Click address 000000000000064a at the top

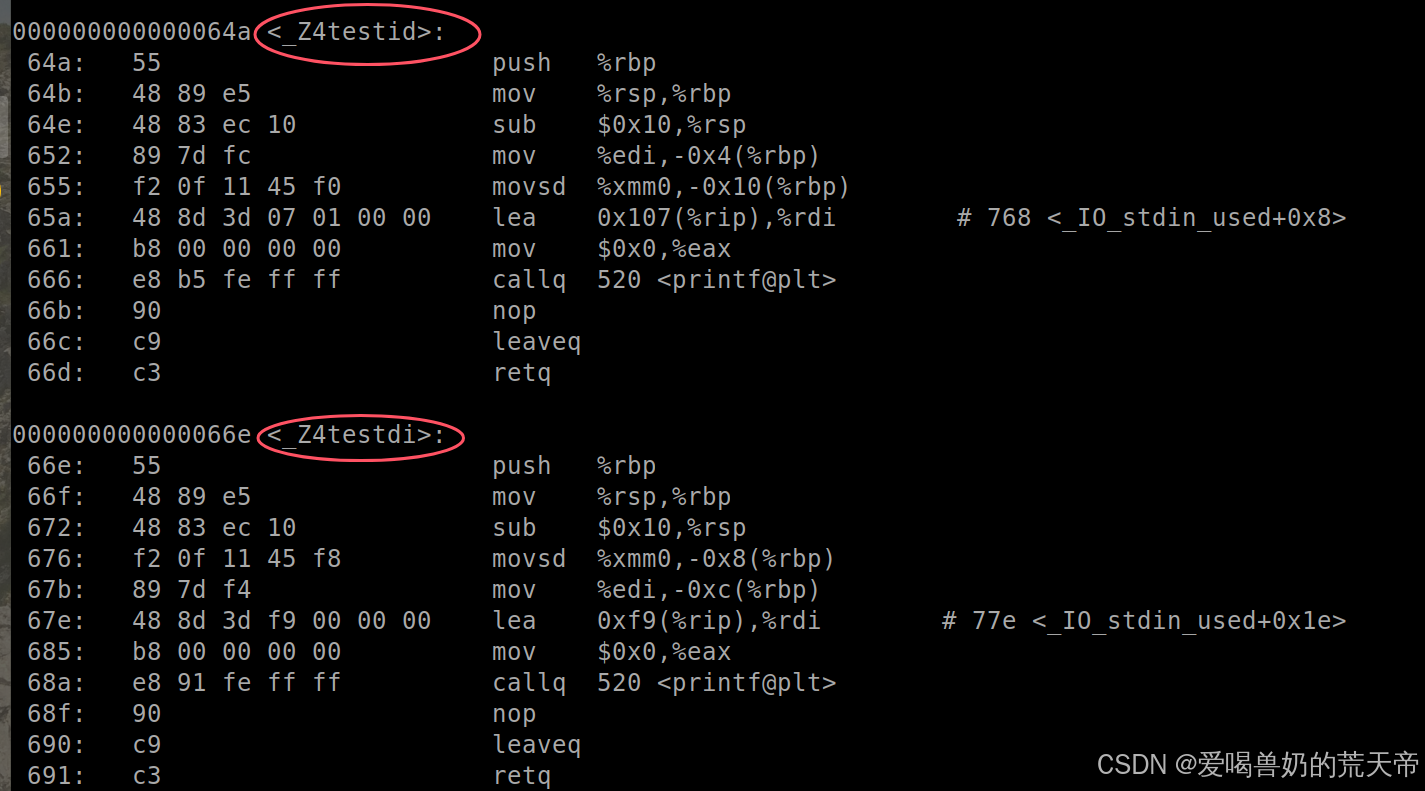click(131, 32)
